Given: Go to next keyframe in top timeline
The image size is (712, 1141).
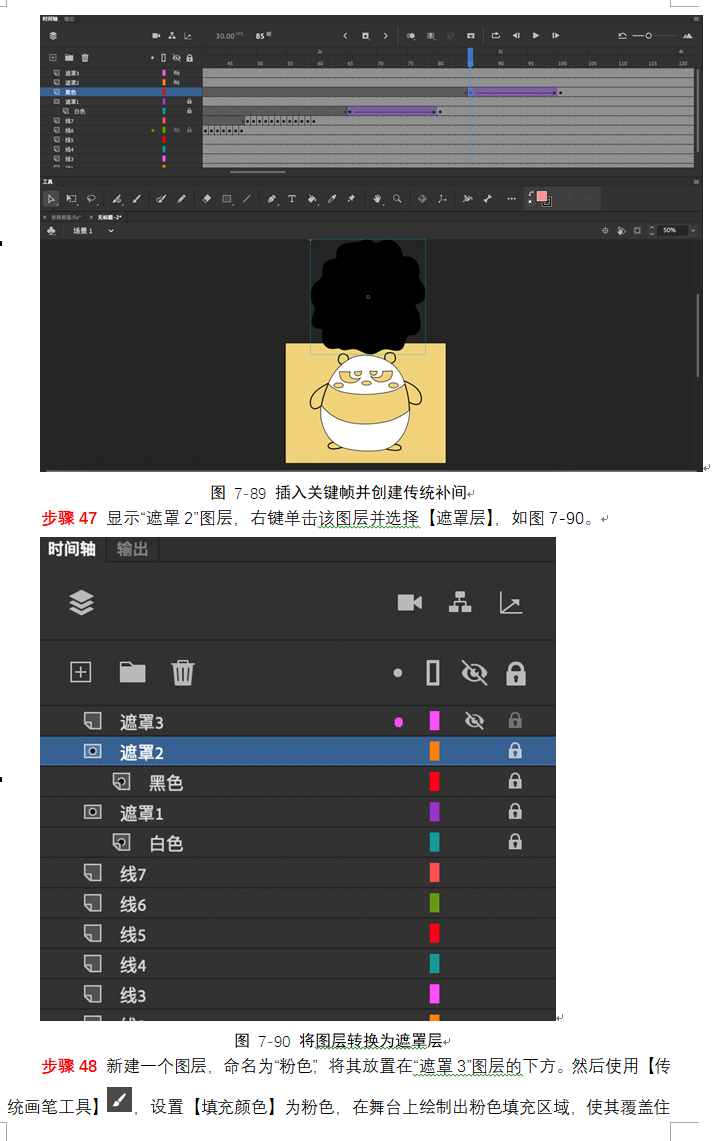Looking at the screenshot, I should point(385,36).
